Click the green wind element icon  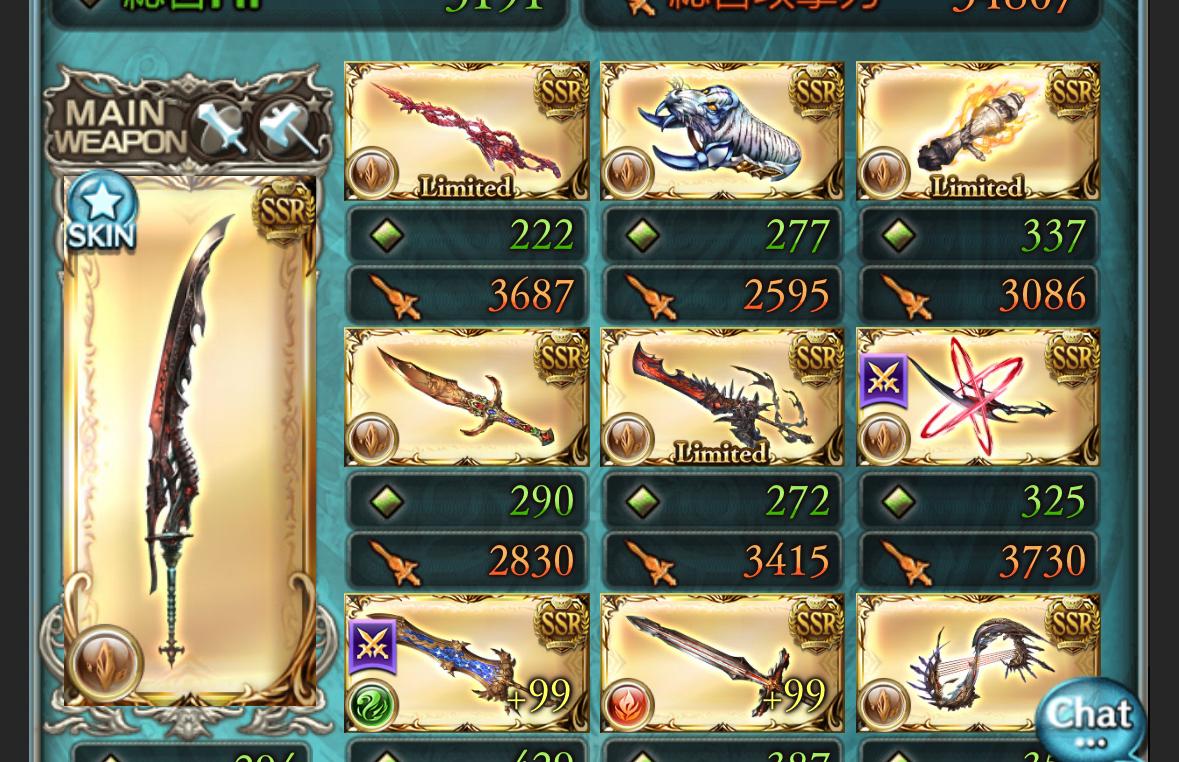pos(372,706)
